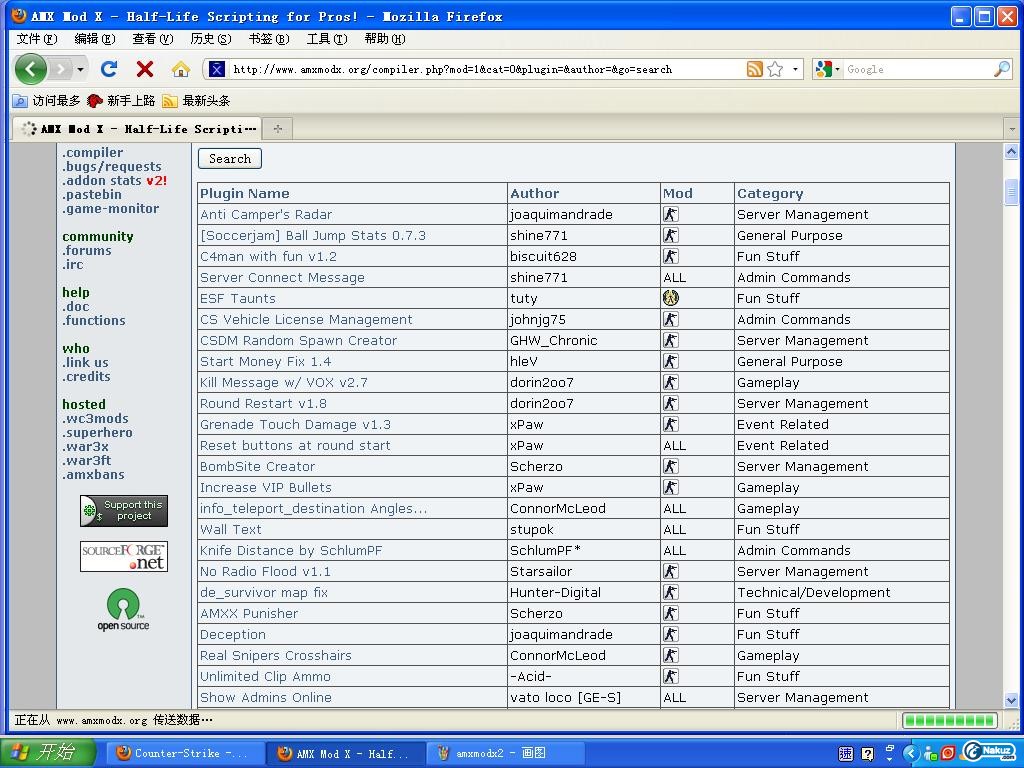Open the list all tabs dropdown

coord(1012,129)
